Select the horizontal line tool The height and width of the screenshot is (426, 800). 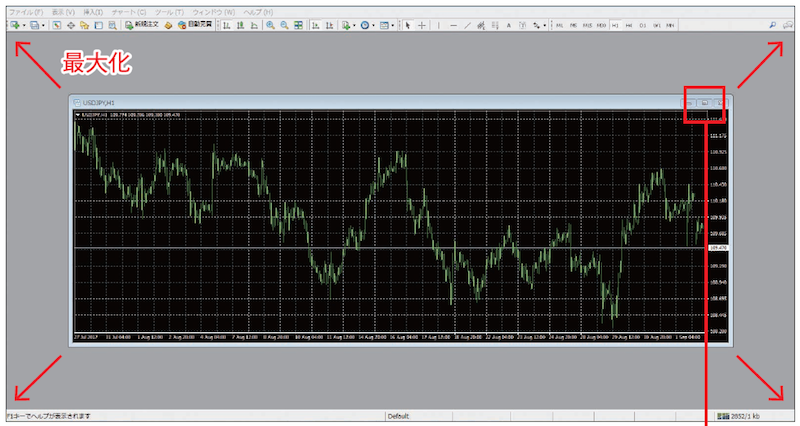pyautogui.click(x=454, y=25)
